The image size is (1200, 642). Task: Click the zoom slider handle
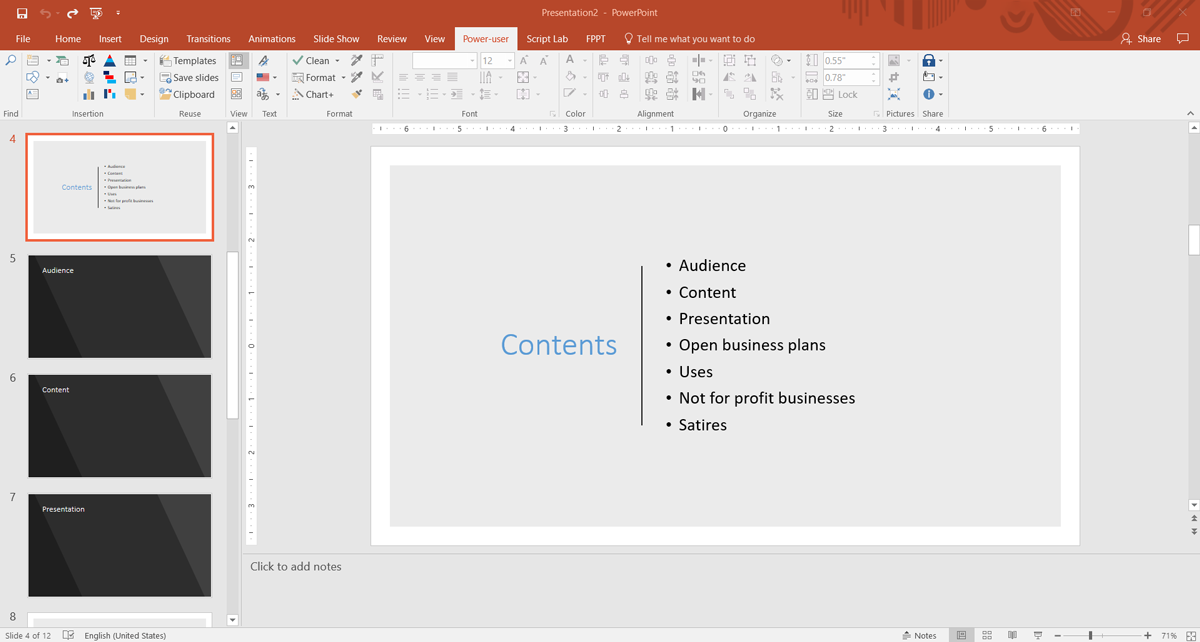tap(1090, 635)
